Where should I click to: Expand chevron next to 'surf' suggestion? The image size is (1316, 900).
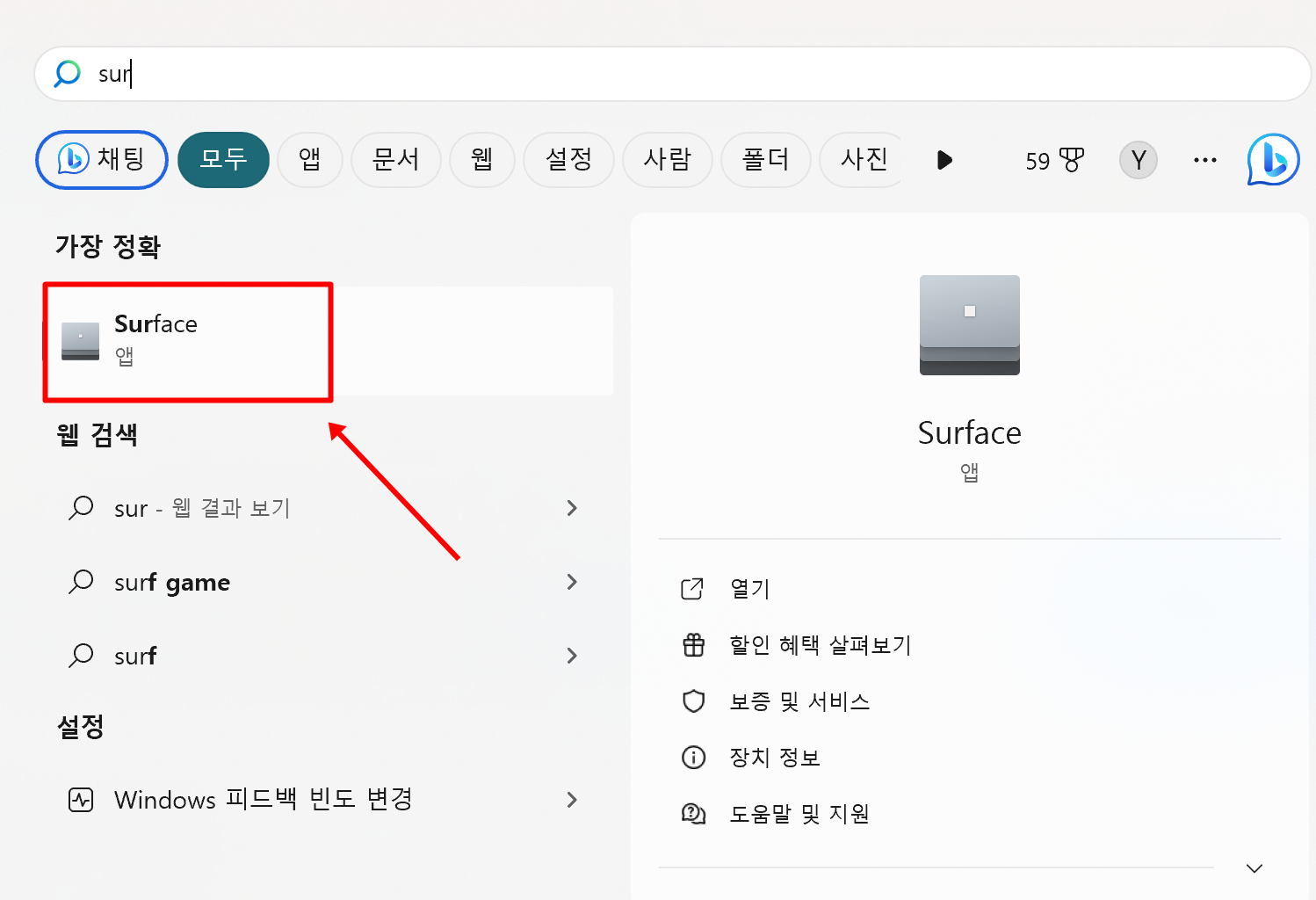click(572, 656)
